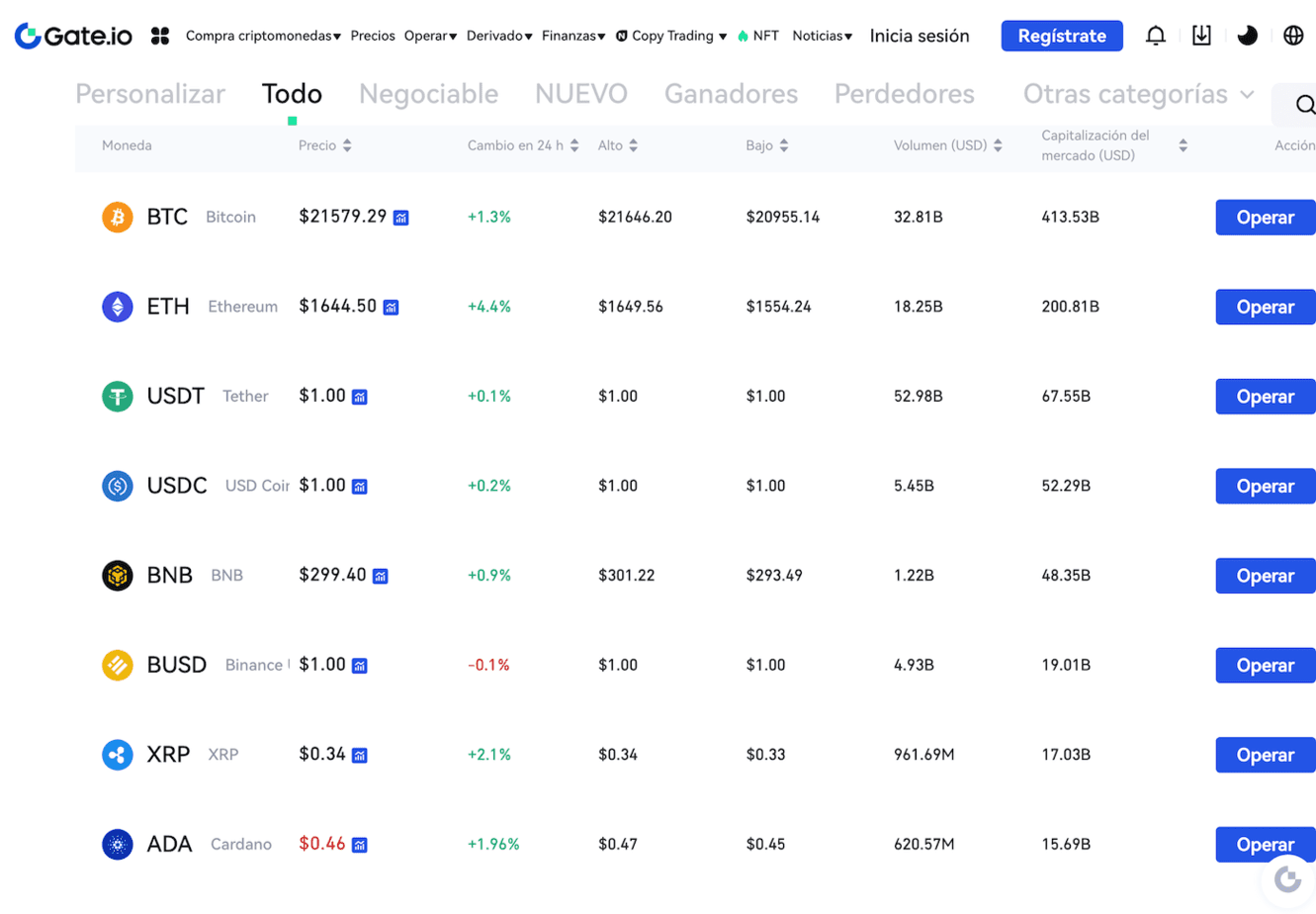The height and width of the screenshot is (914, 1316).
Task: Click the Ethereum coin icon
Action: coord(118,307)
